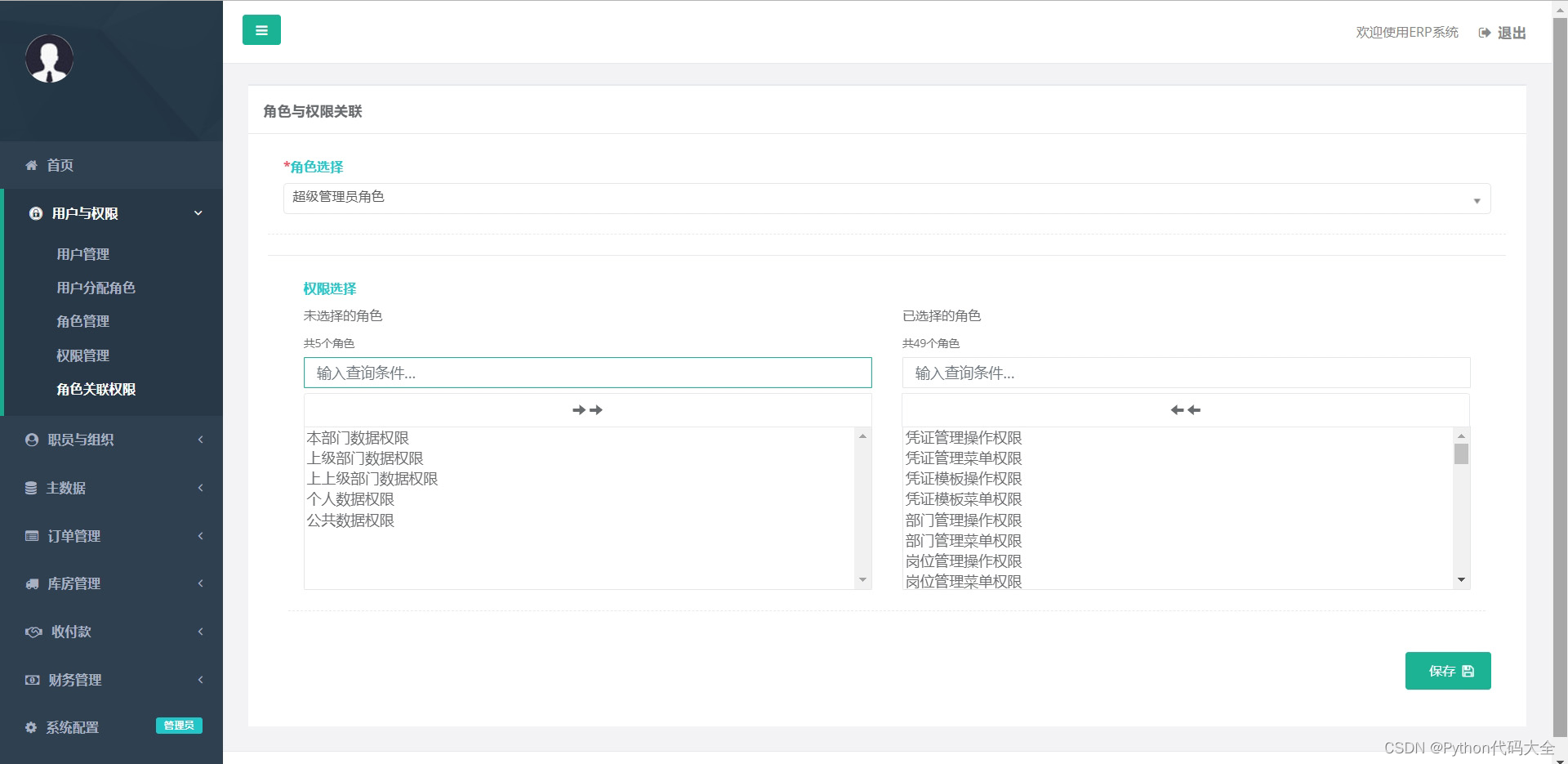Expand the 收付款 menu chevron
1568x764 pixels.
click(200, 632)
